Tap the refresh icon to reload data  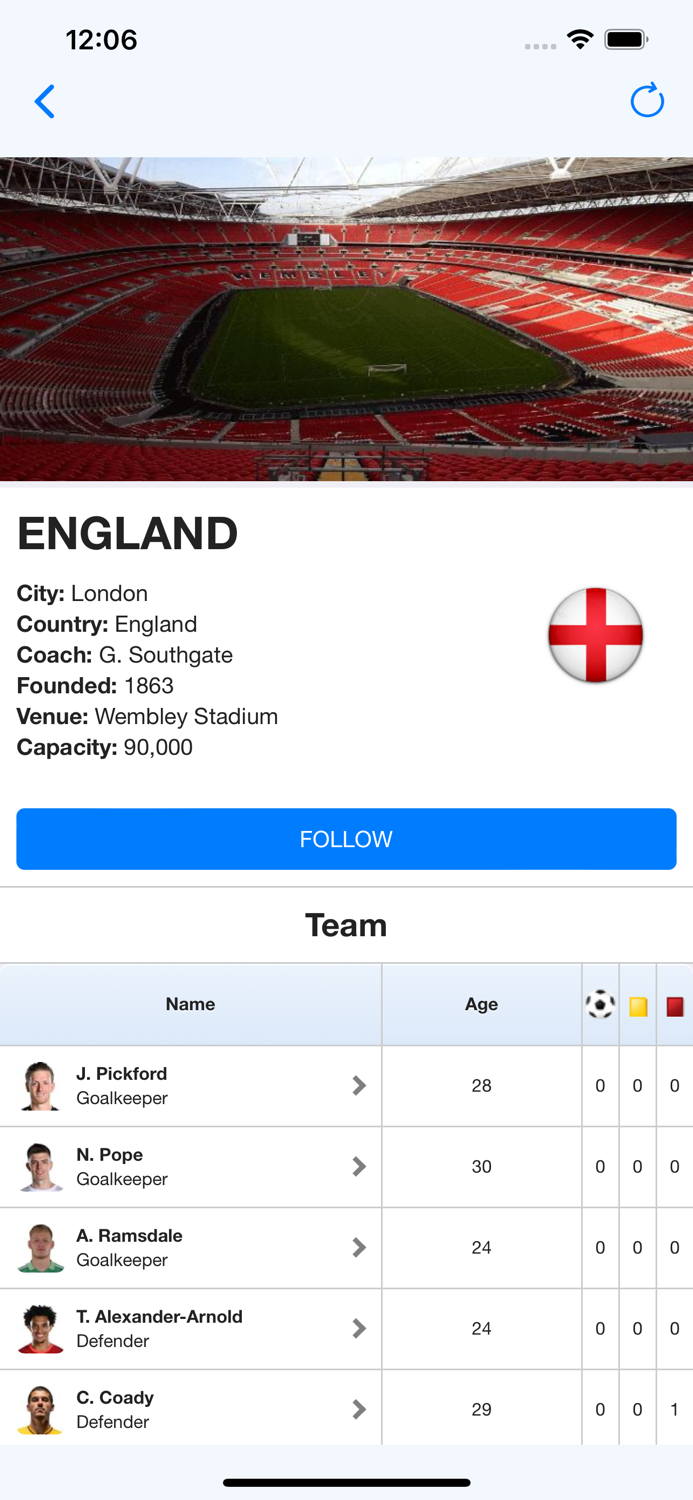tap(647, 101)
